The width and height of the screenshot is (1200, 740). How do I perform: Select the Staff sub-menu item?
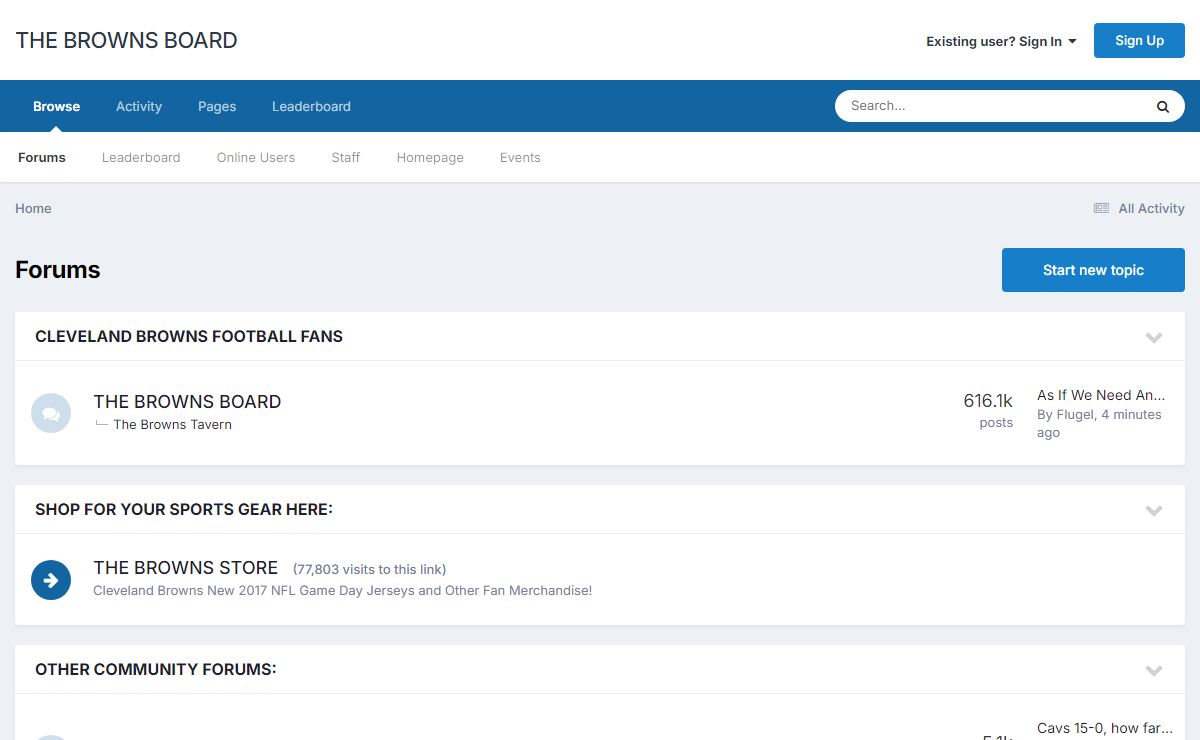pos(346,157)
